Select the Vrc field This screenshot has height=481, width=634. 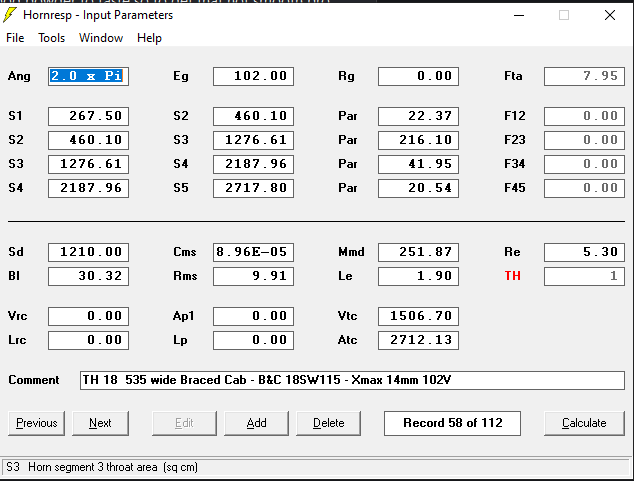click(x=89, y=316)
